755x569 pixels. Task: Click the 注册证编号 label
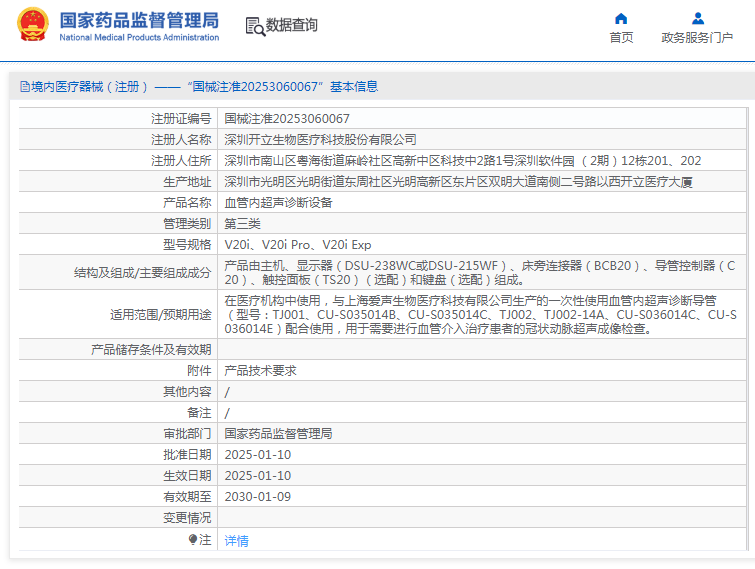click(x=181, y=118)
